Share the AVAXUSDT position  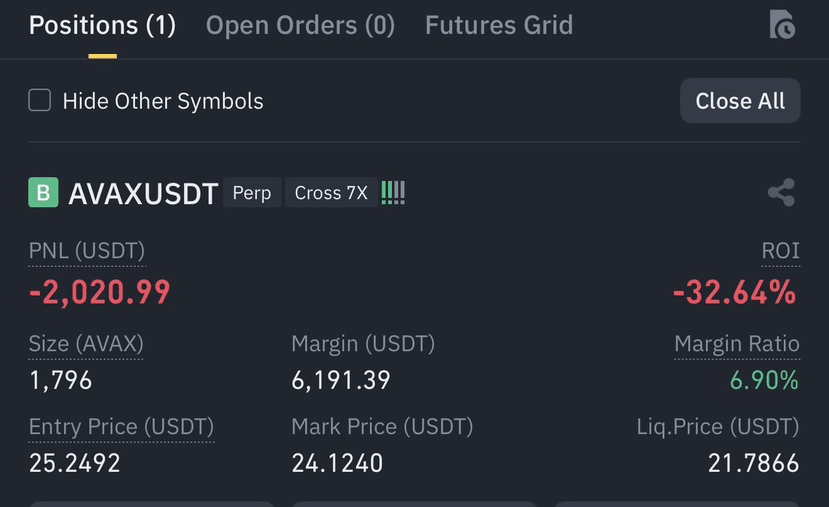click(781, 192)
